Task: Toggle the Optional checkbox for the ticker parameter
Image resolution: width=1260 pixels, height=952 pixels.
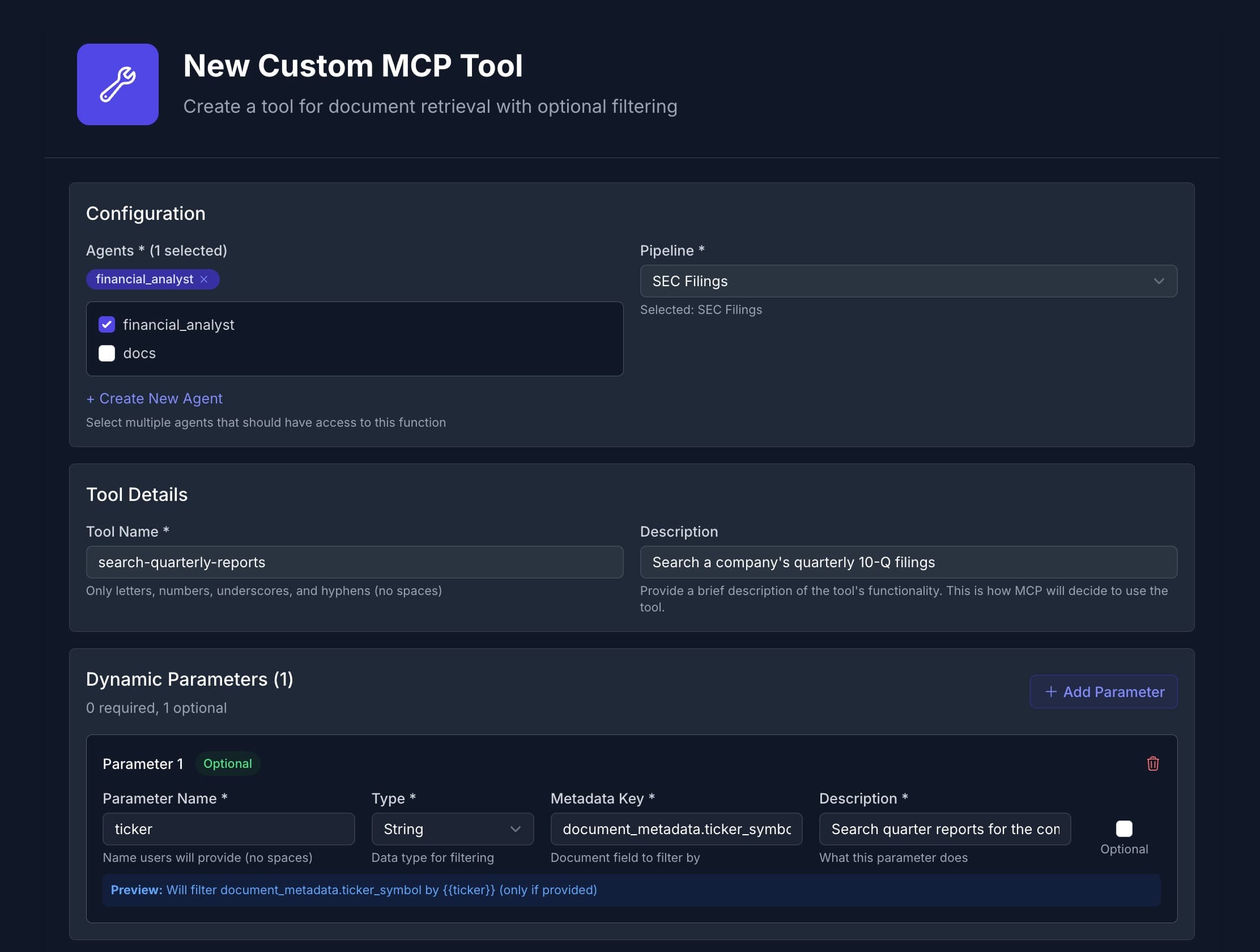Action: coord(1124,829)
